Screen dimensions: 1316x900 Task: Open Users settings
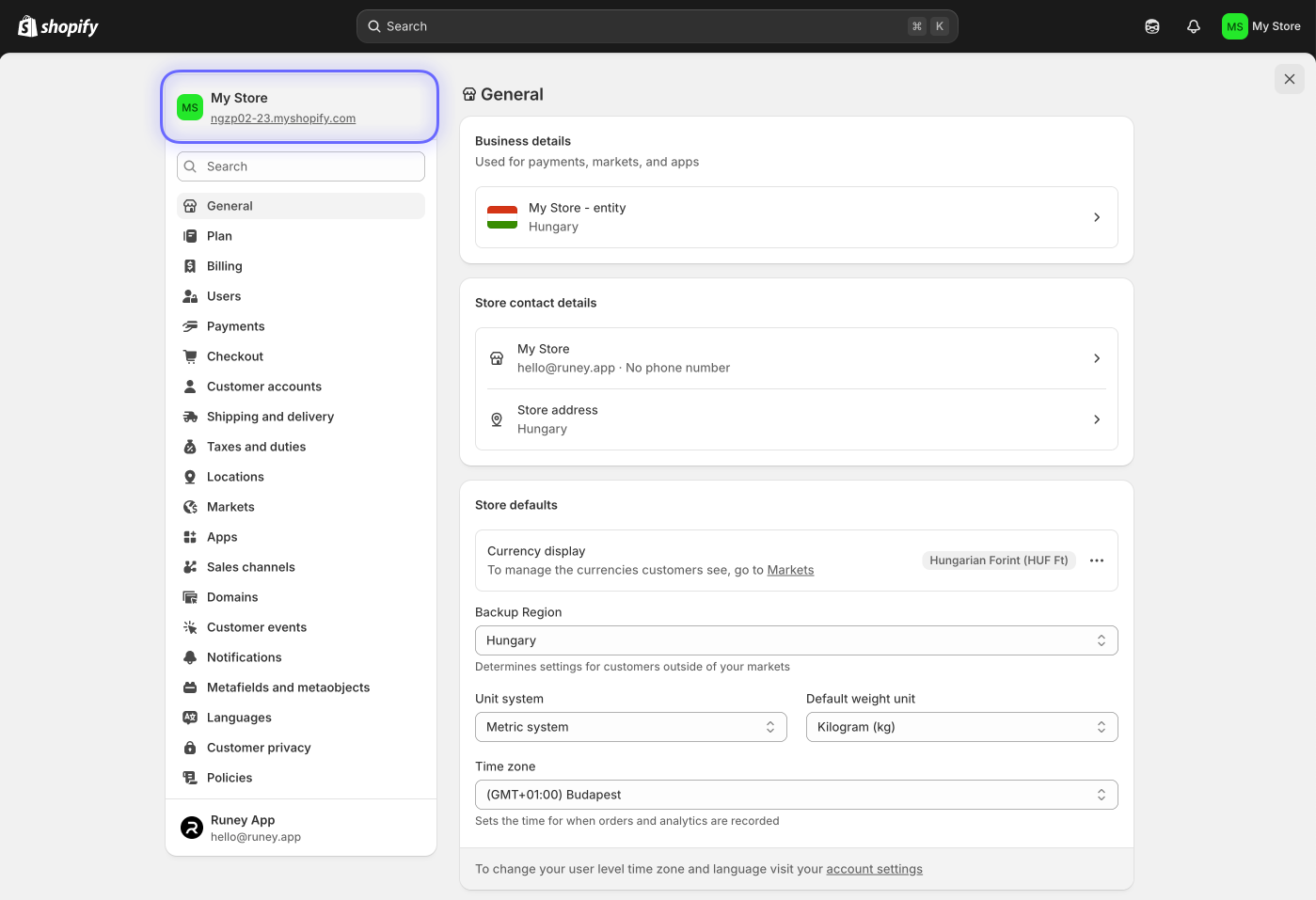(301, 296)
